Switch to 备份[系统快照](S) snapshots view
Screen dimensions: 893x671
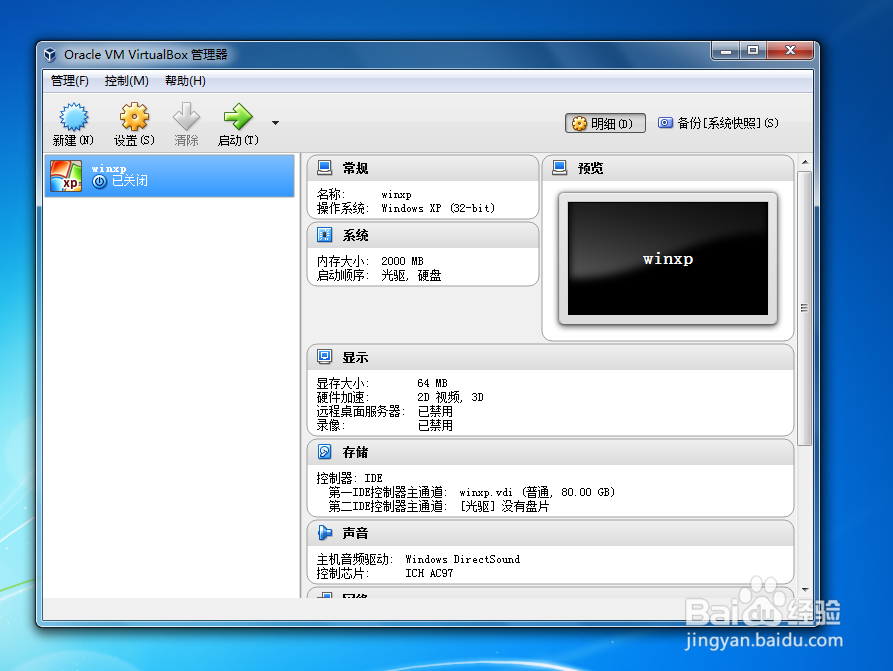coord(718,123)
